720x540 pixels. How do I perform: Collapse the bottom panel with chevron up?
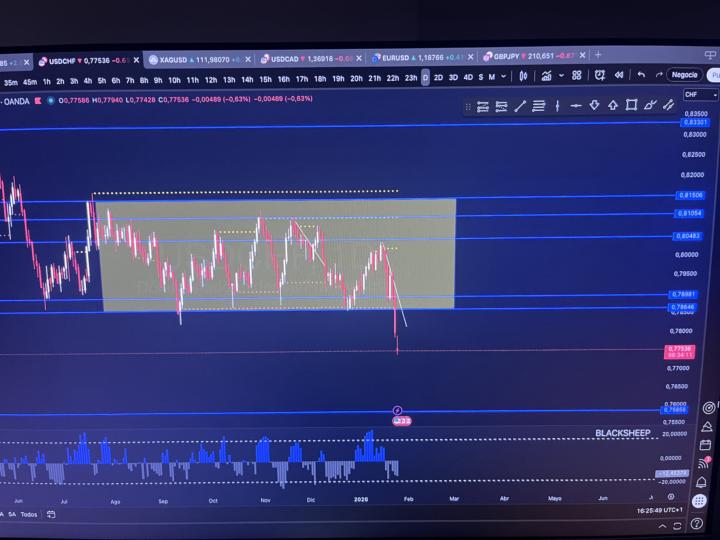click(662, 526)
